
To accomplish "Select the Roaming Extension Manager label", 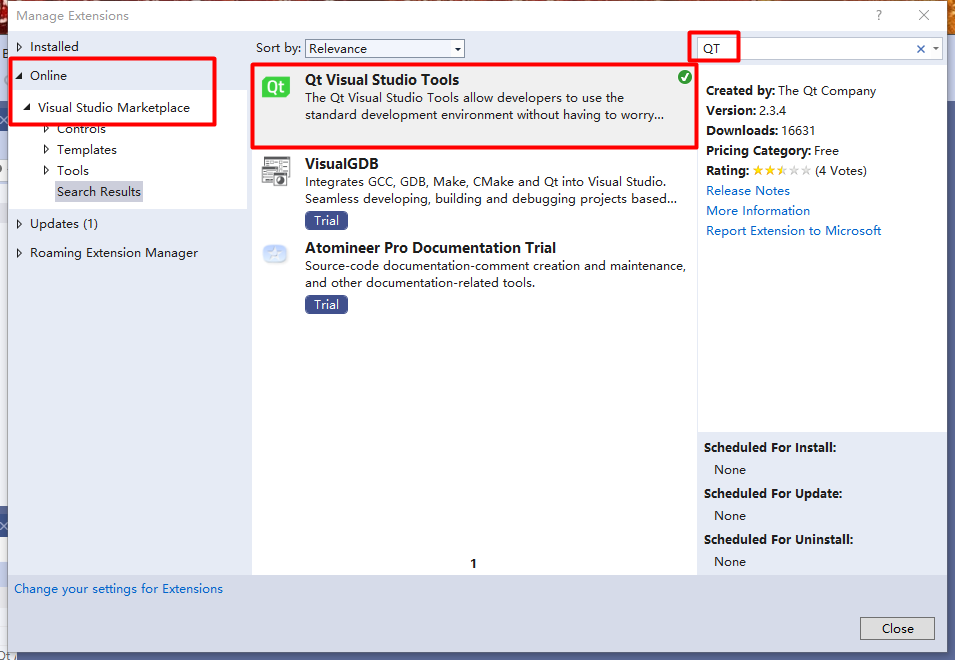I will (114, 253).
